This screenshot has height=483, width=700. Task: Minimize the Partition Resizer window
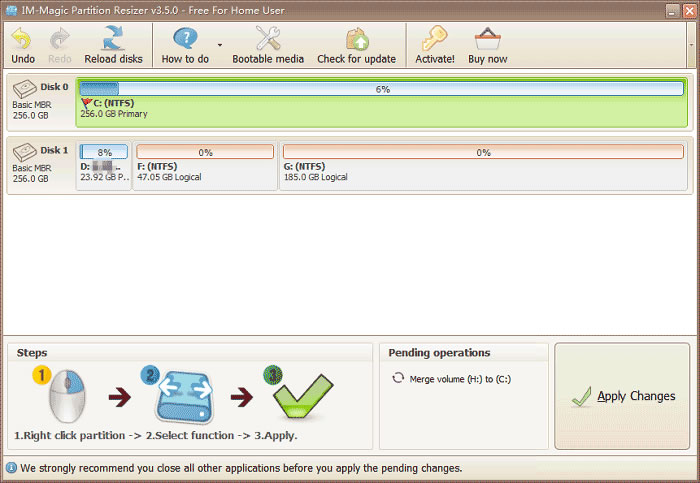(x=672, y=11)
